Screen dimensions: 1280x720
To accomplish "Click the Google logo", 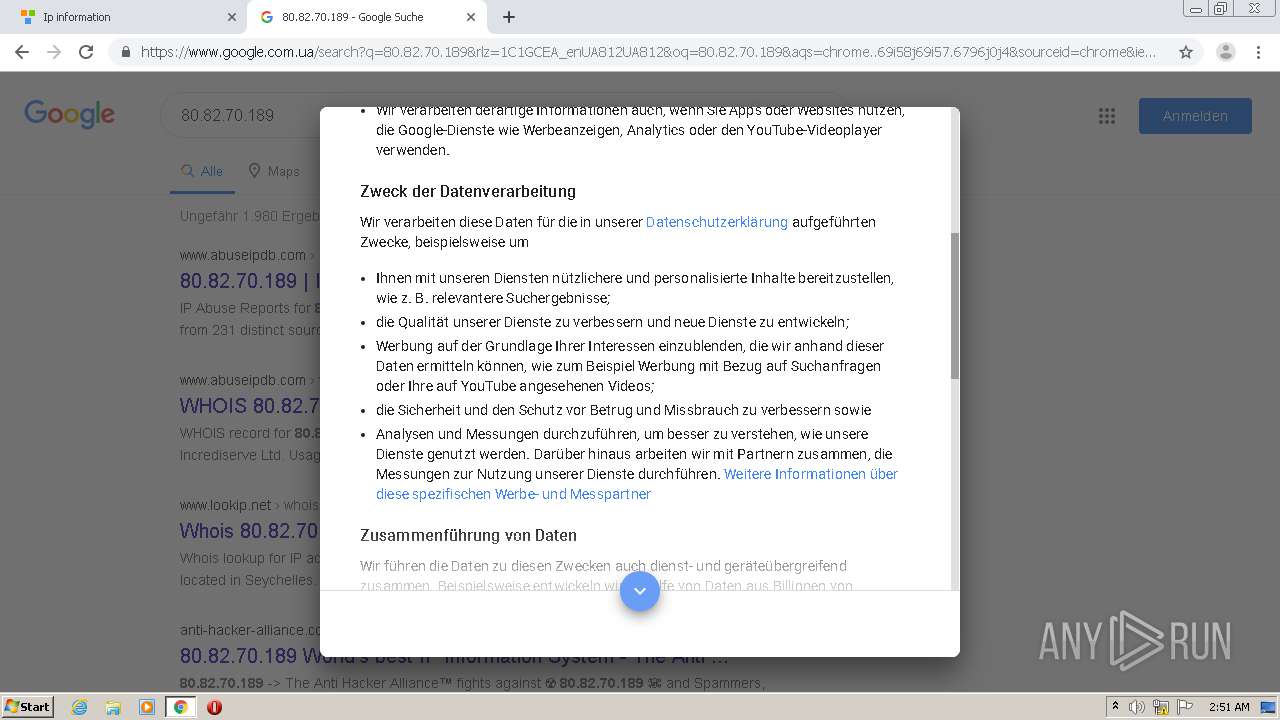I will tap(70, 114).
